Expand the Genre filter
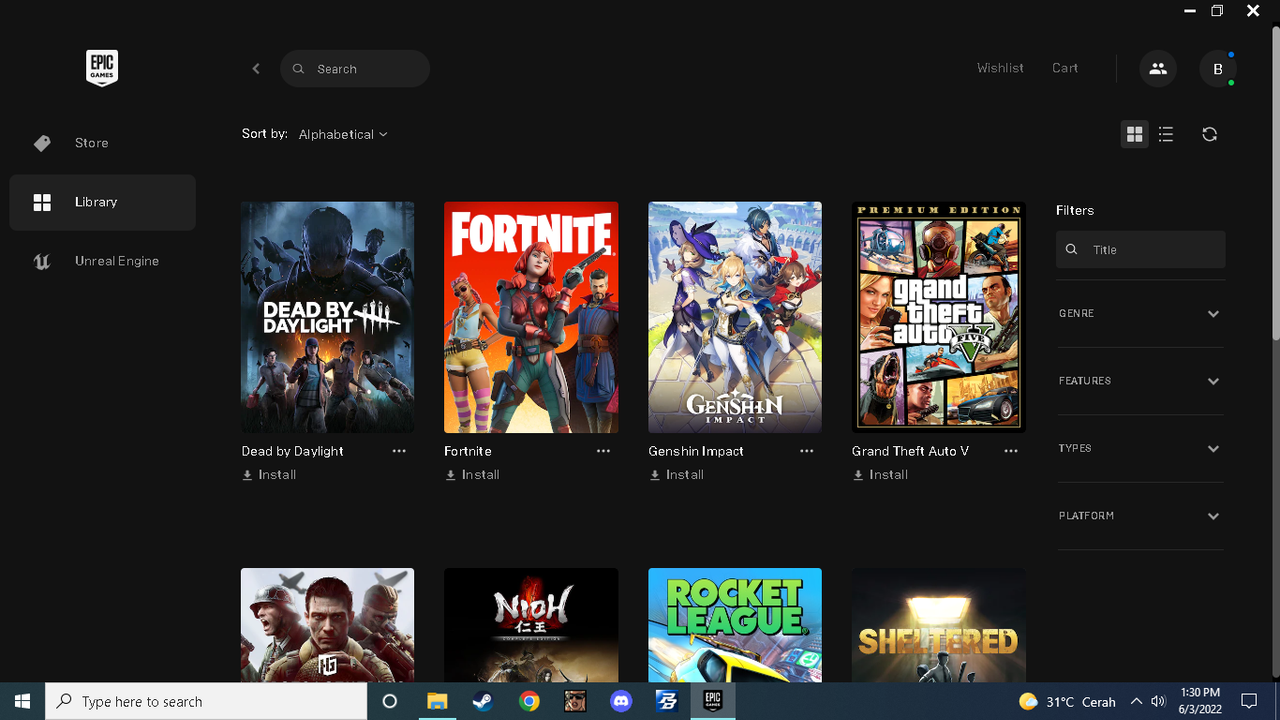The width and height of the screenshot is (1280, 720). pyautogui.click(x=1140, y=314)
